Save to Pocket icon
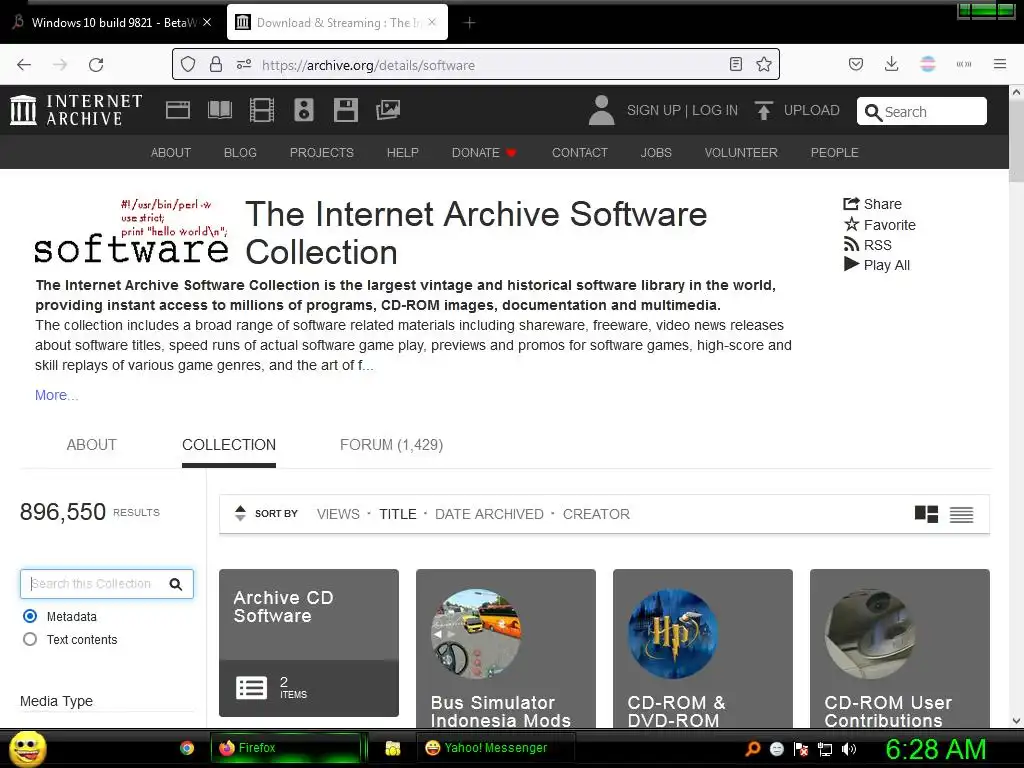The image size is (1024, 768). pyautogui.click(x=856, y=64)
